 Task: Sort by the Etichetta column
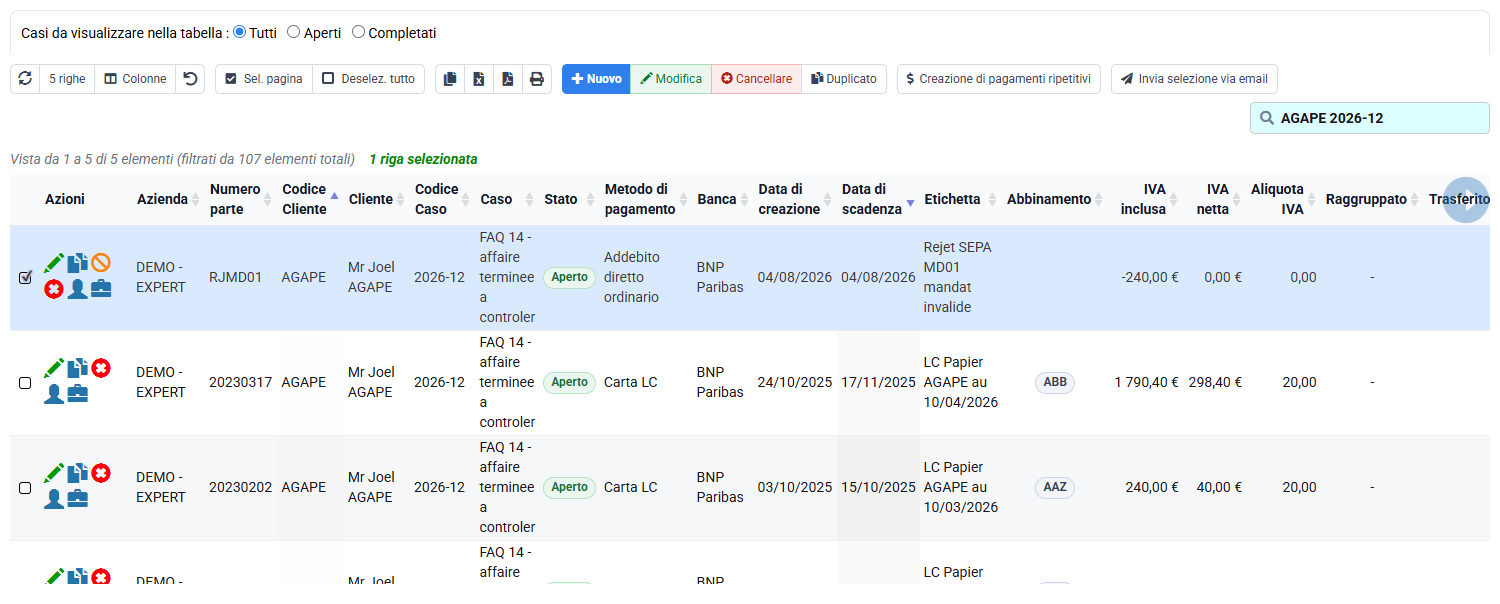coord(960,199)
